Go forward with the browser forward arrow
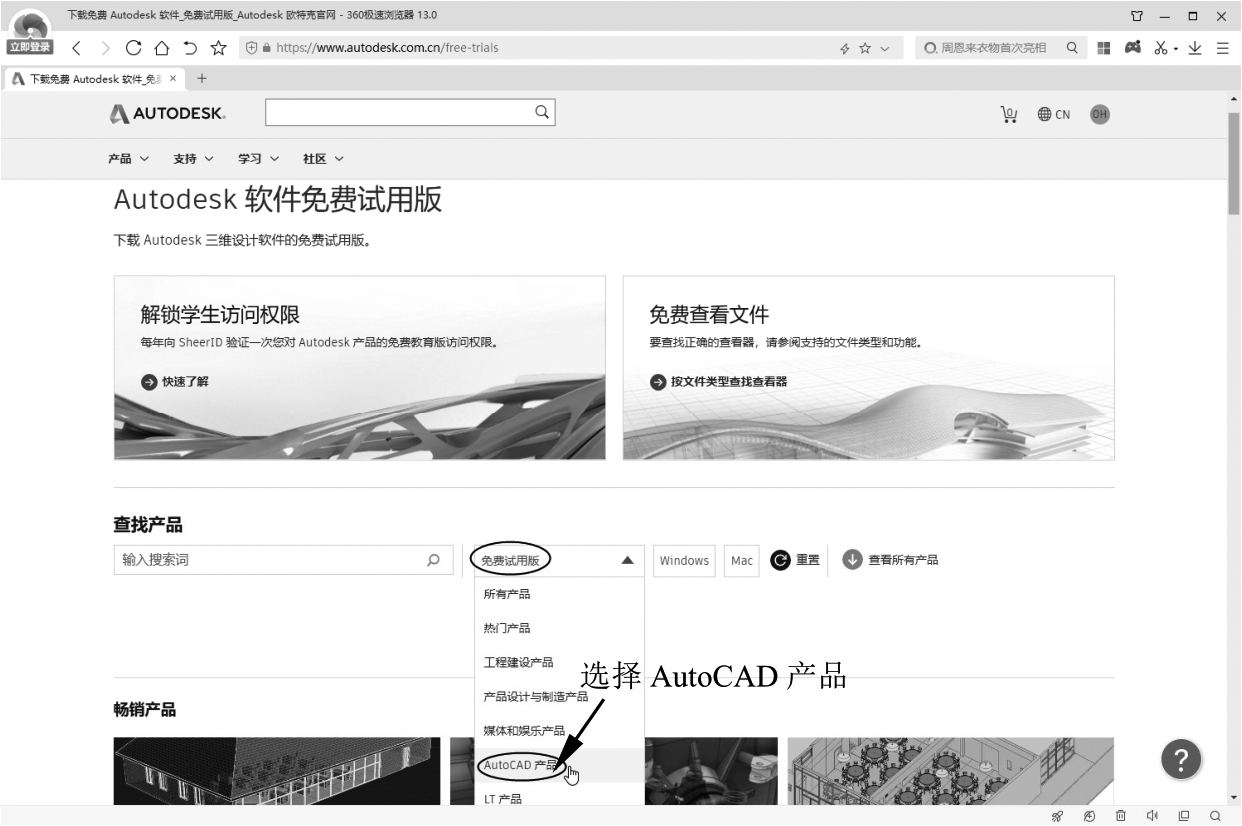 (106, 47)
